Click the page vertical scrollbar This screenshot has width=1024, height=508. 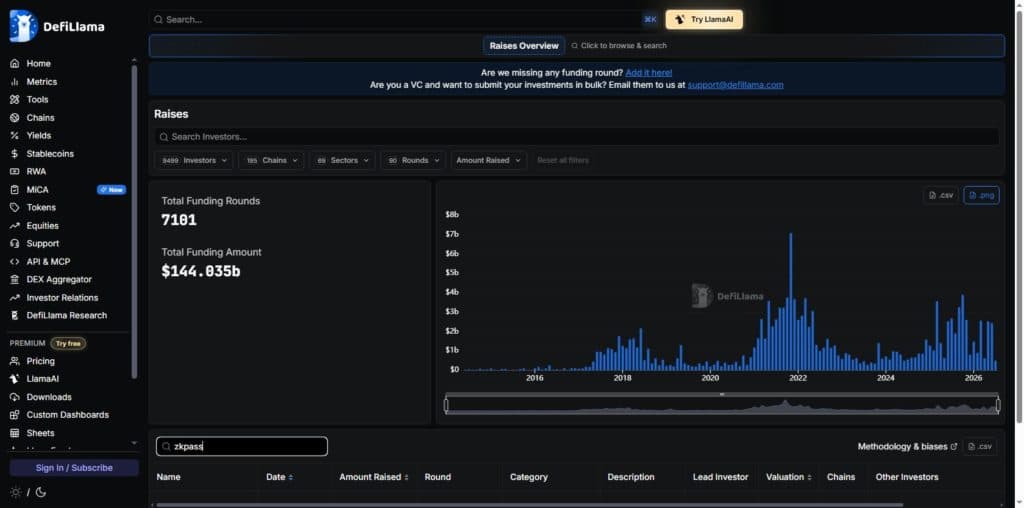coord(1019,215)
